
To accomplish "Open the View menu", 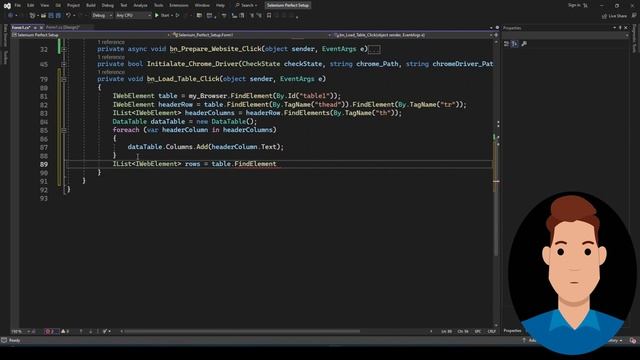I will click(44, 5).
